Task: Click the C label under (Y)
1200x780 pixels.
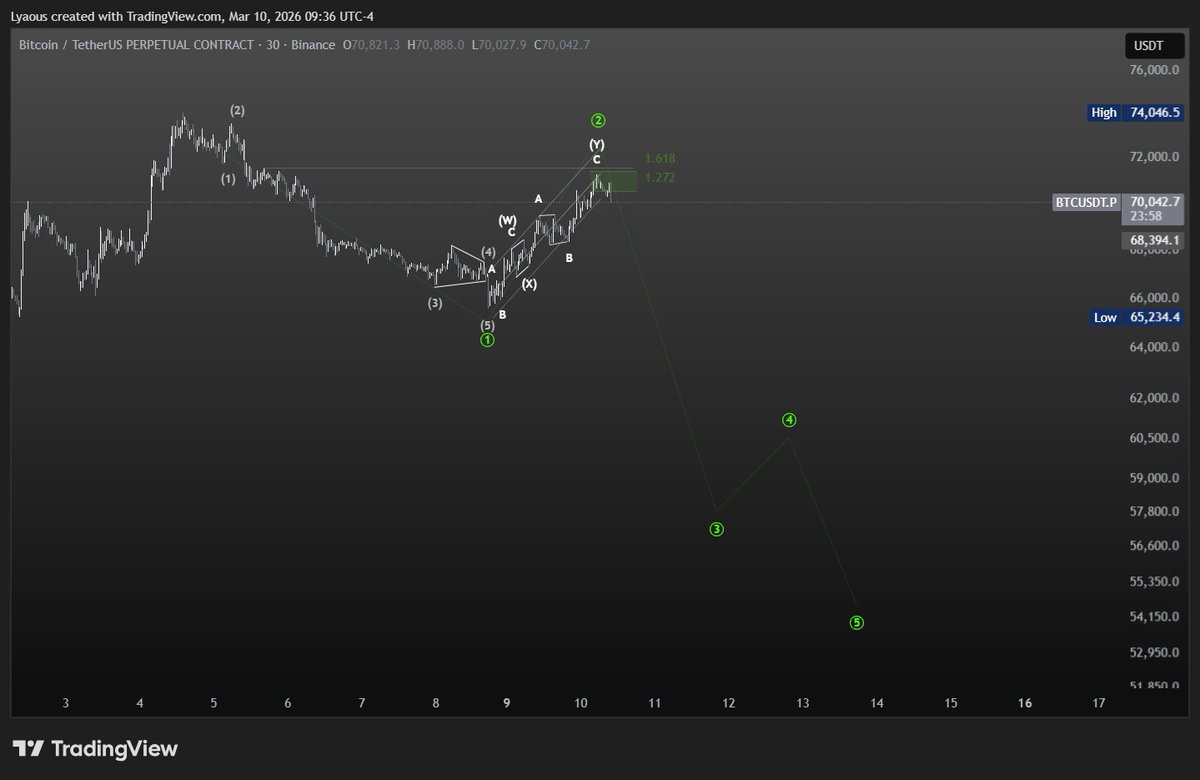Action: pos(596,160)
